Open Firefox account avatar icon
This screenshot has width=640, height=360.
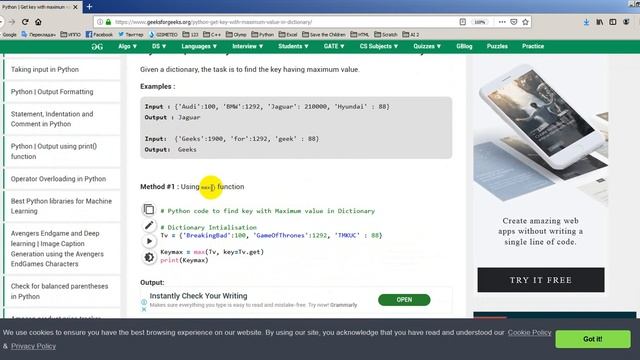[x=626, y=22]
